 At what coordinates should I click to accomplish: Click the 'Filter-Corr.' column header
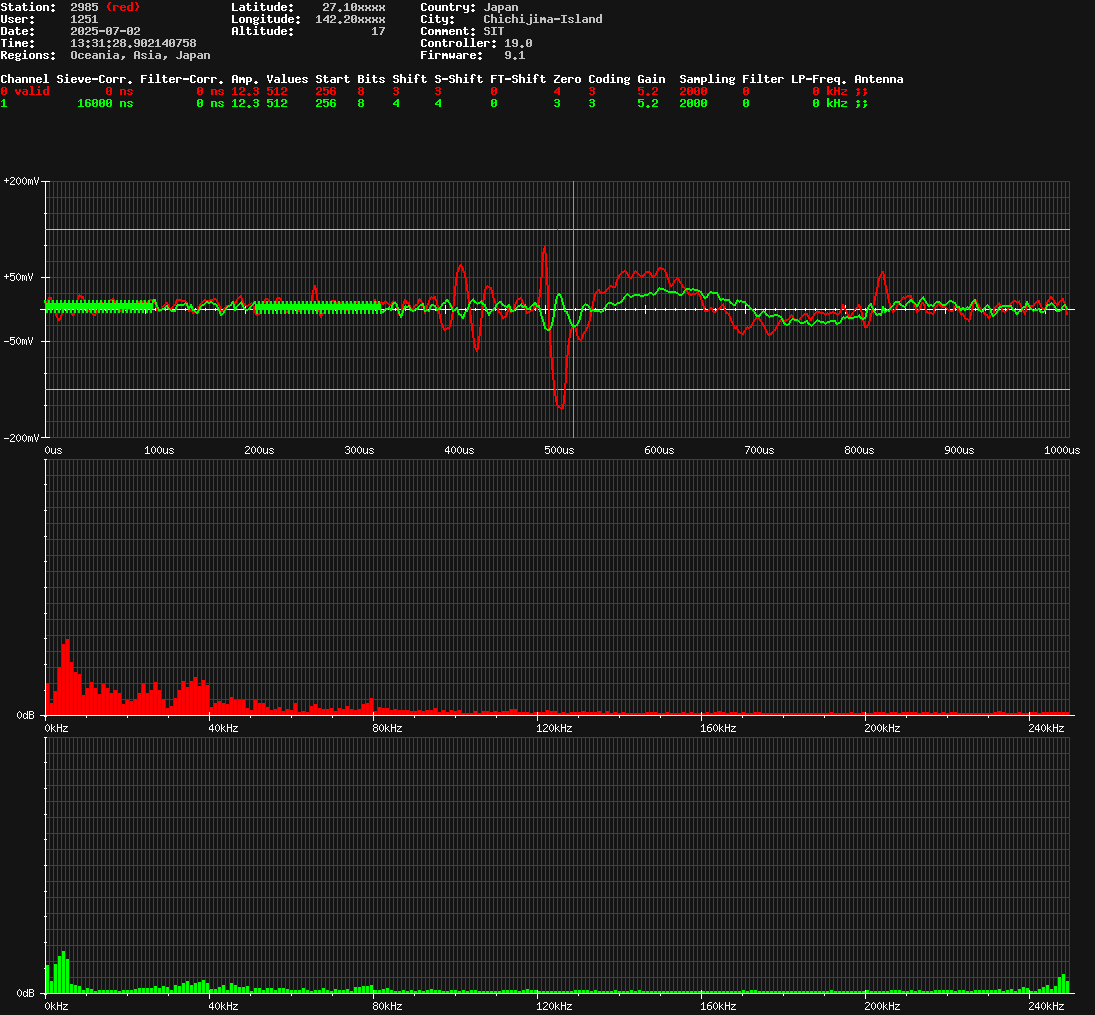[182, 79]
